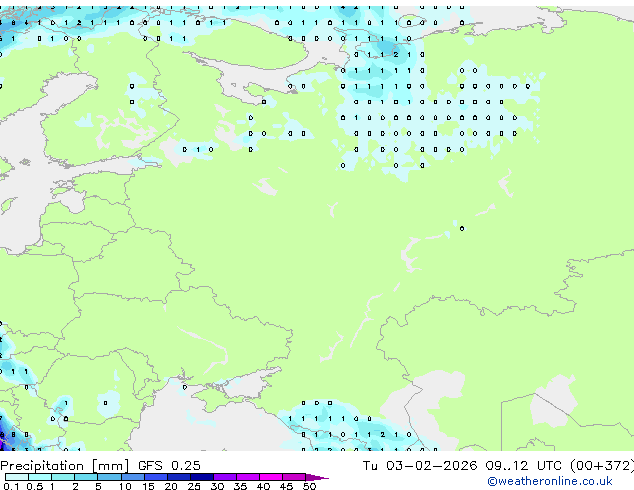Pick the magenta legend swatch between 40 and 45

click(271, 477)
